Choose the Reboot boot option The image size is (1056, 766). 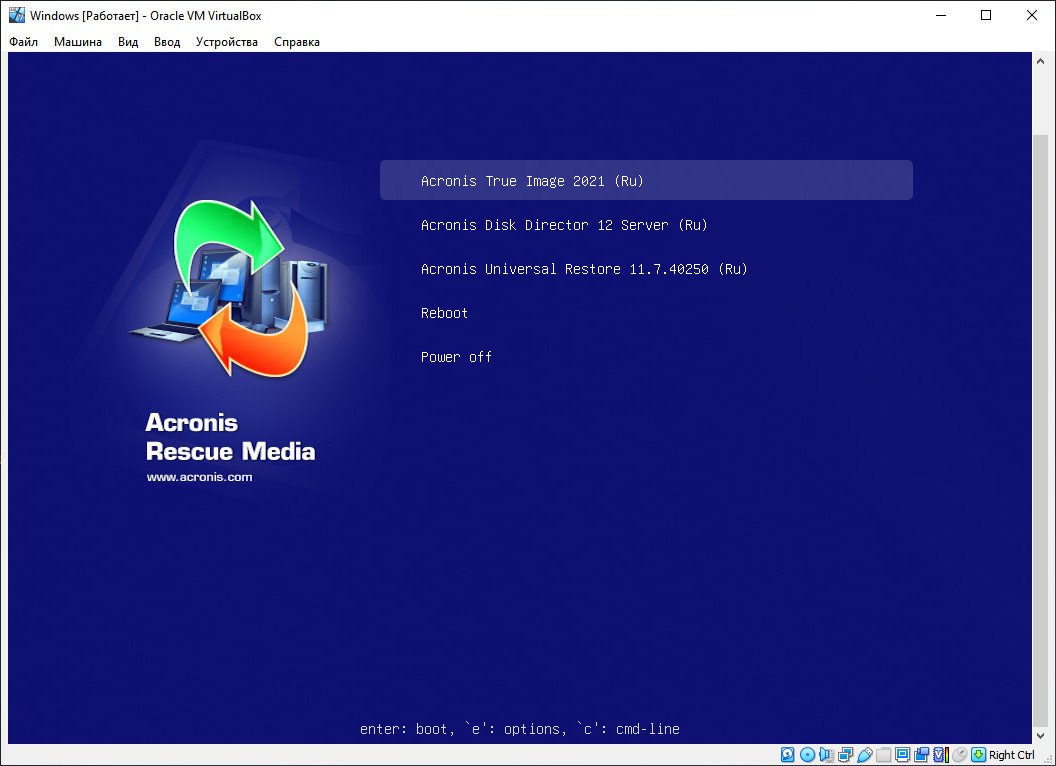(444, 313)
